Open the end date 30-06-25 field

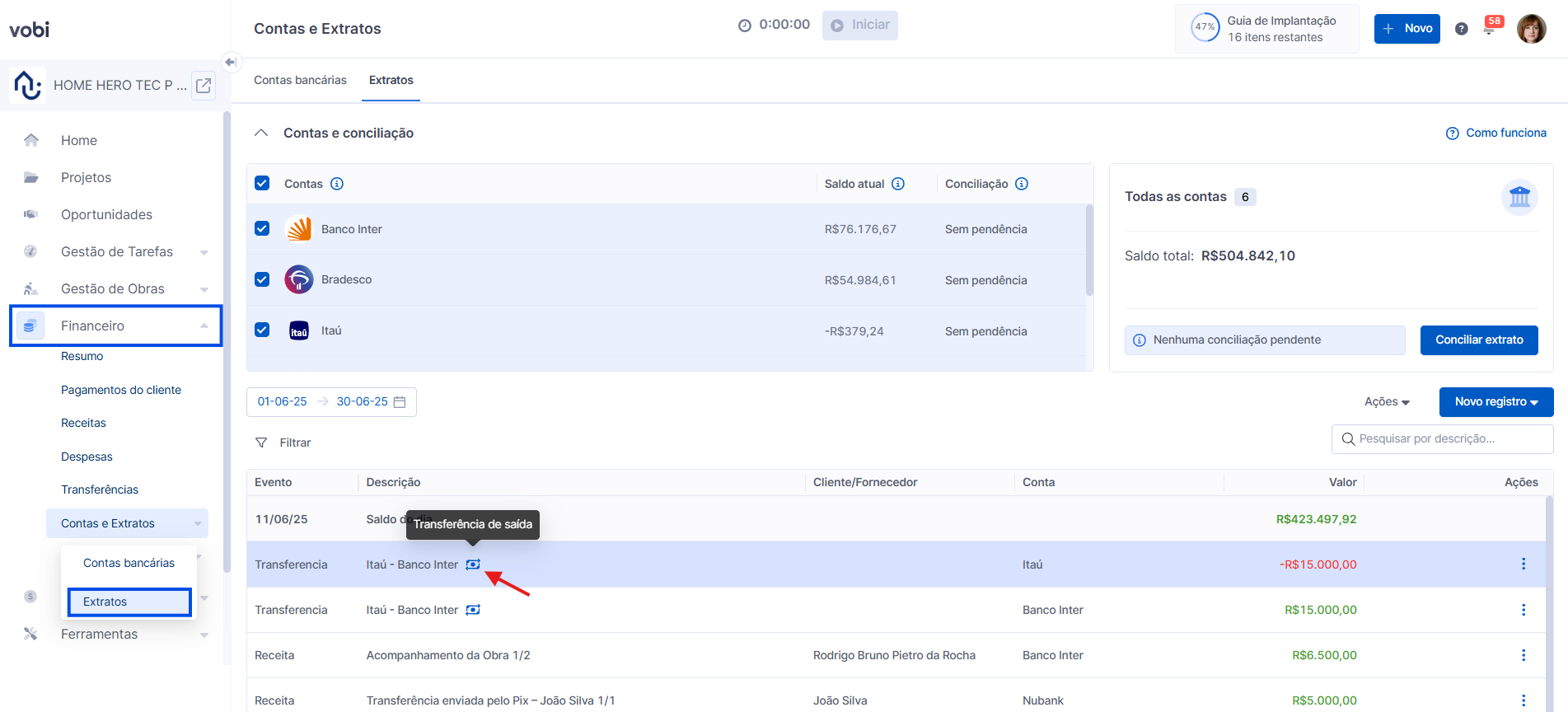(362, 402)
